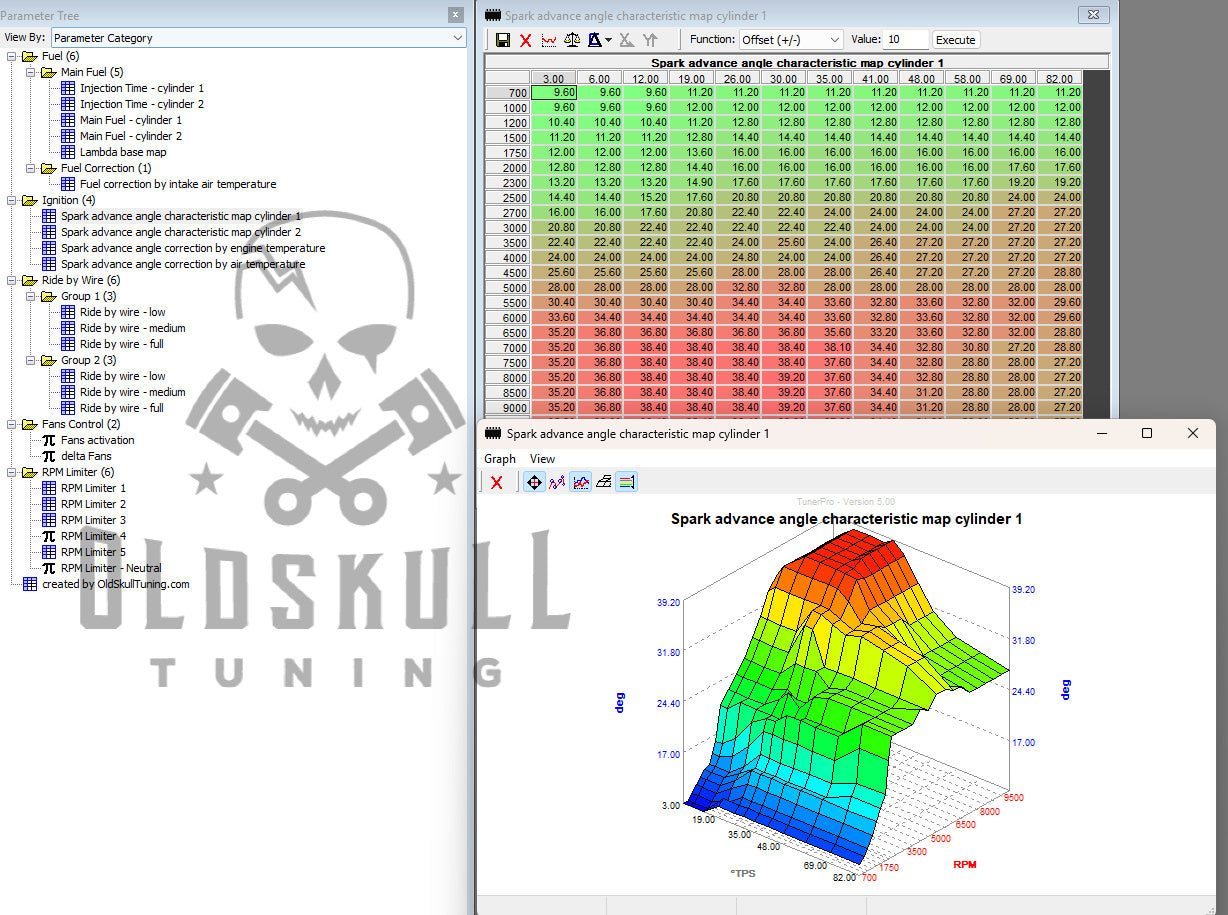Click the Value input field
Screen dimensions: 1228x915
pos(906,40)
